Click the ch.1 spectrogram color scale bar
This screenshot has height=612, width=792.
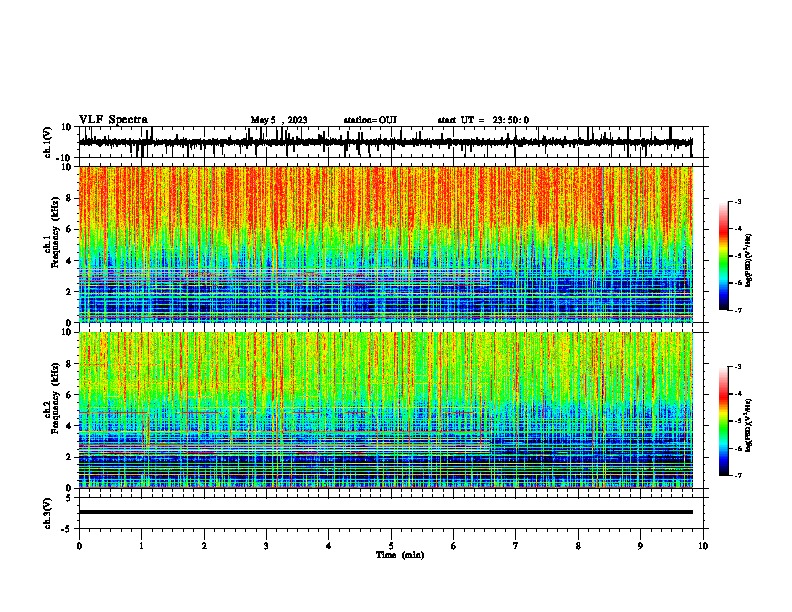(x=723, y=256)
